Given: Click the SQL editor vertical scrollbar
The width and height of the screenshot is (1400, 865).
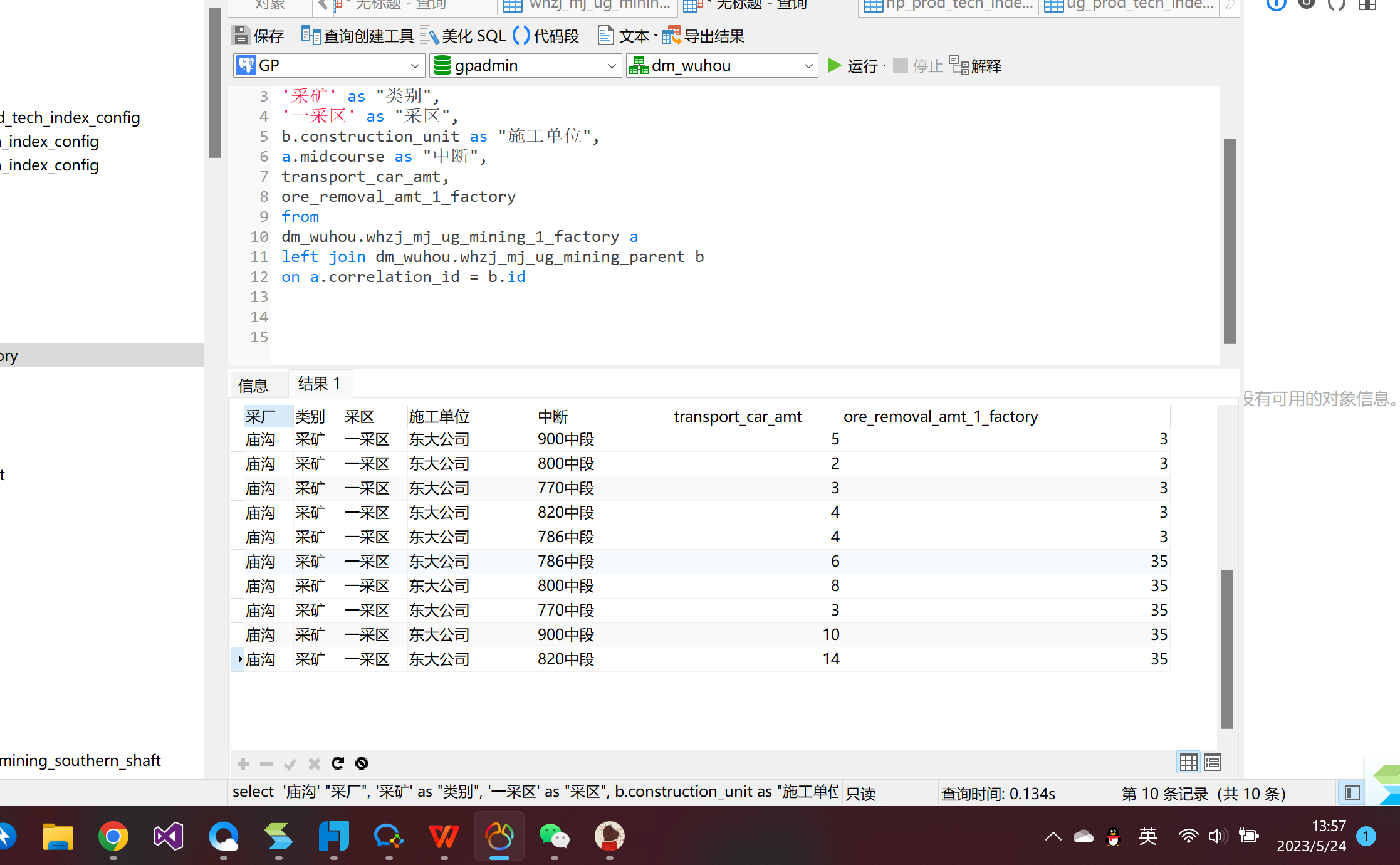Looking at the screenshot, I should point(1230,241).
